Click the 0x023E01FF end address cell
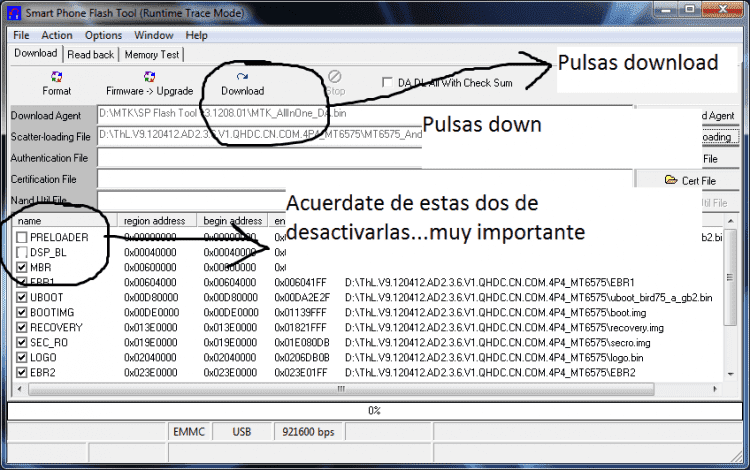 301,372
